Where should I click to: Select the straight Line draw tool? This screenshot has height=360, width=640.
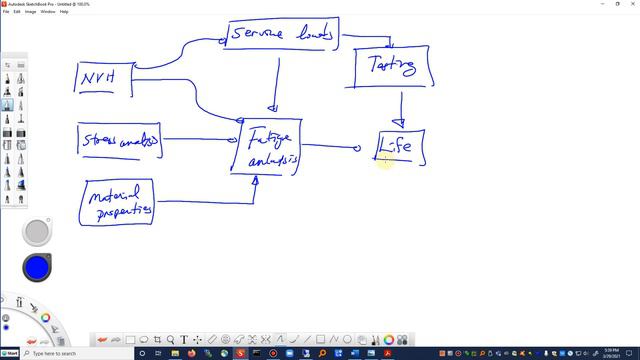pos(307,340)
